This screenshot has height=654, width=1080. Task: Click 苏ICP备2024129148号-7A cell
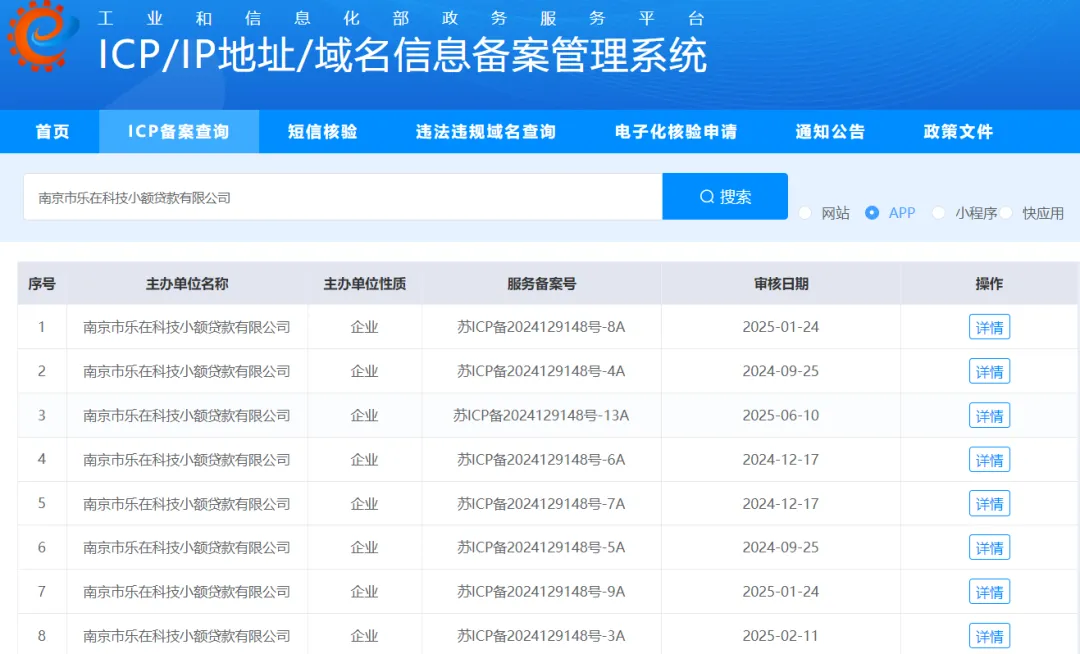(x=541, y=503)
